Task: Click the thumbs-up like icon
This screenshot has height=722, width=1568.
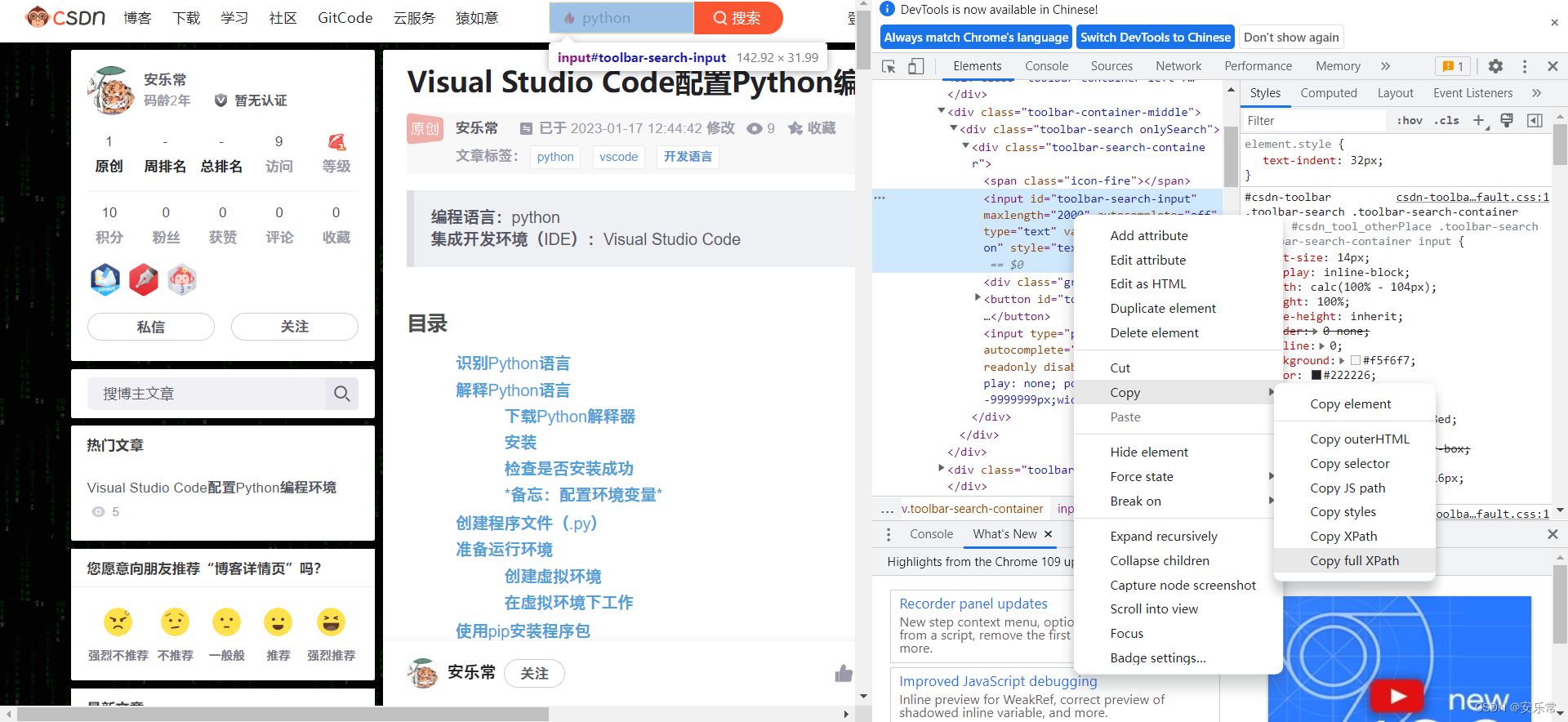Action: click(844, 673)
